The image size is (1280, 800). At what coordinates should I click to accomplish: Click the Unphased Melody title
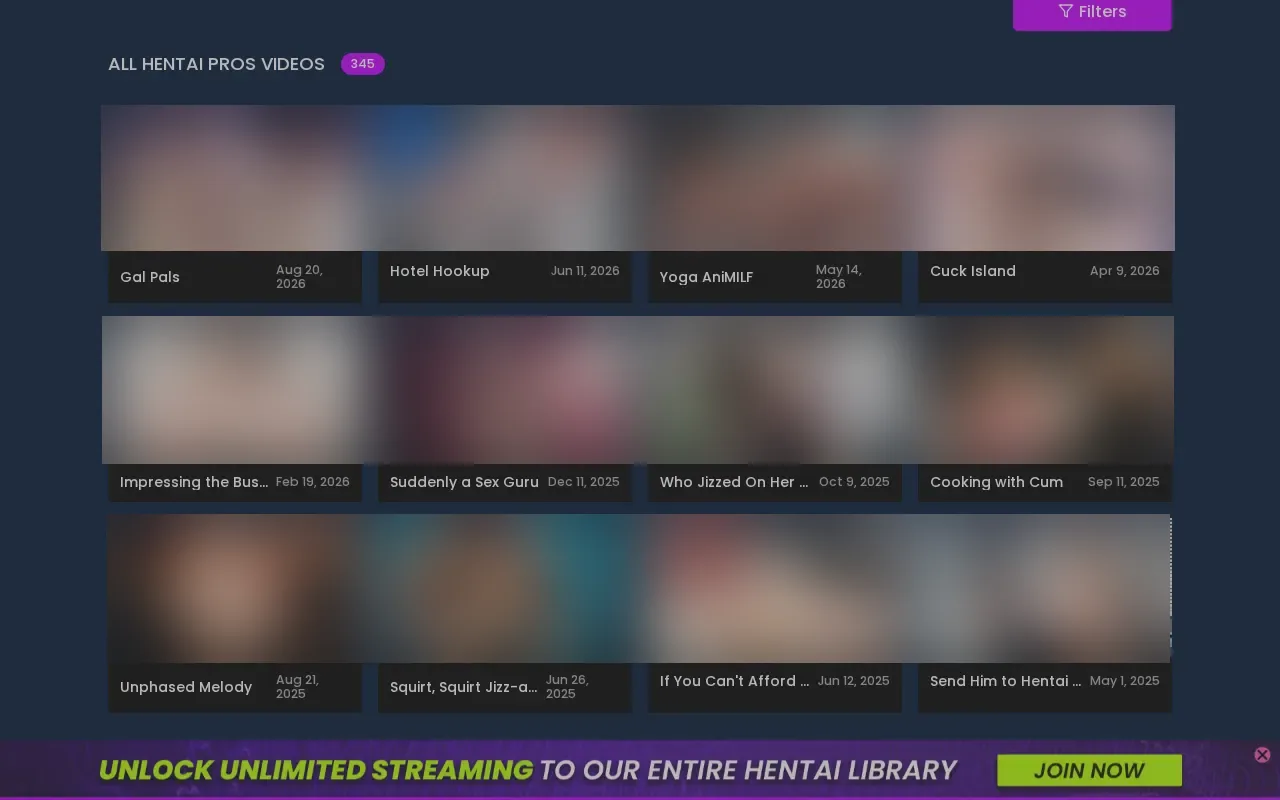[186, 687]
